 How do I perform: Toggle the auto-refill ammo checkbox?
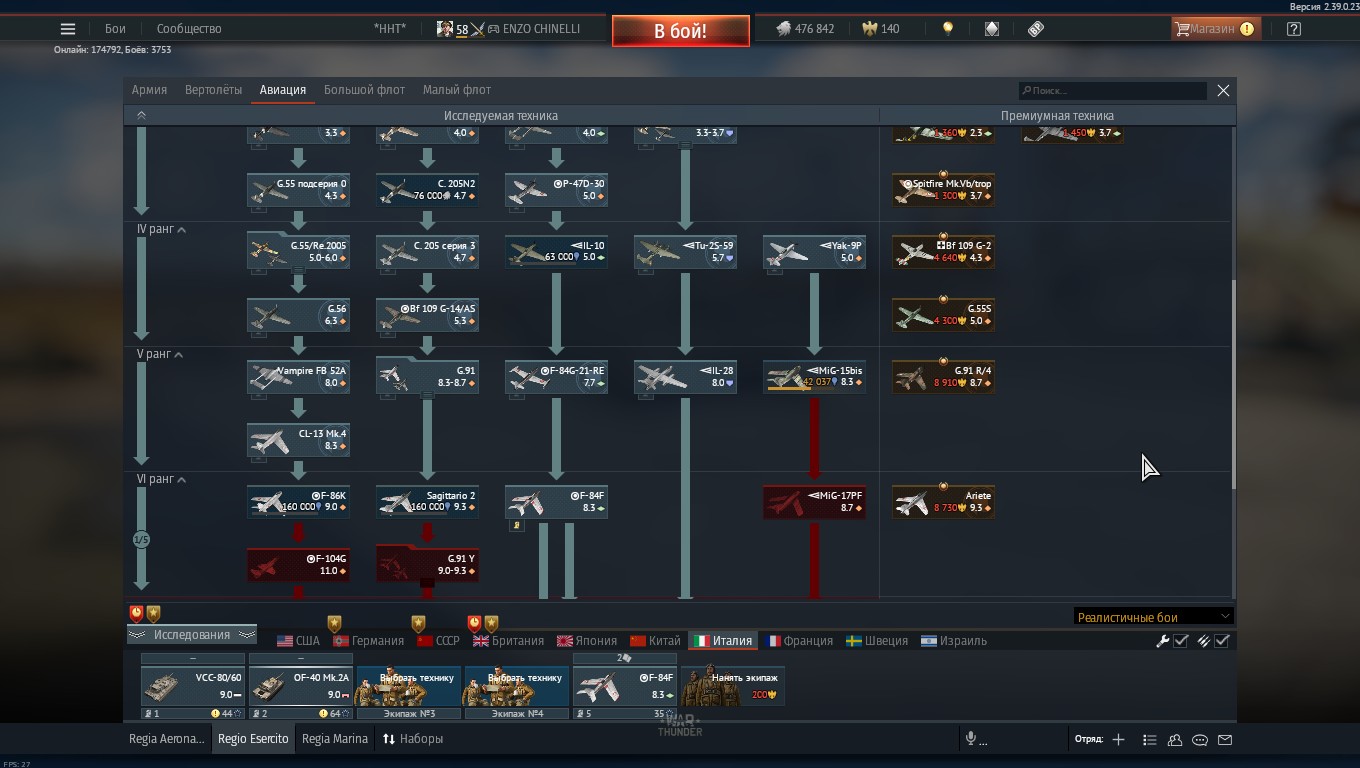pyautogui.click(x=1222, y=641)
